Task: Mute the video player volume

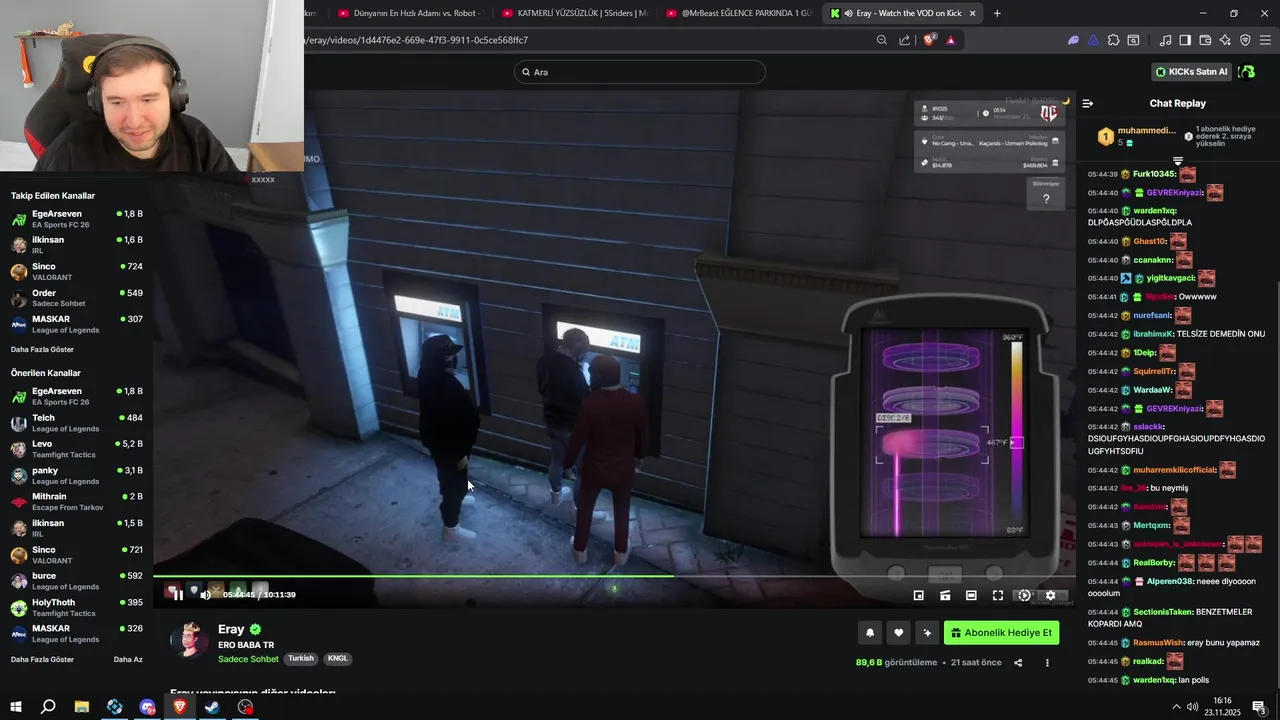Action: pyautogui.click(x=205, y=595)
